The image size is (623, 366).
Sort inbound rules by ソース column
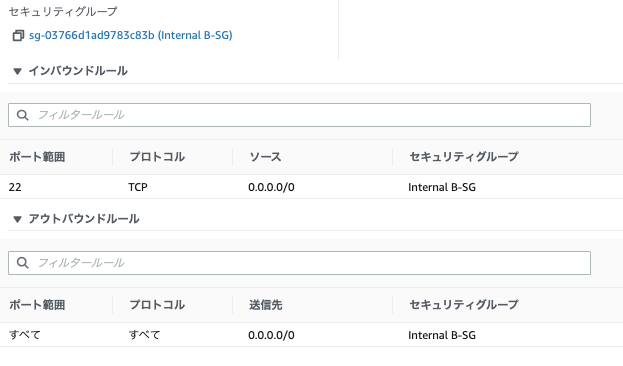tap(265, 157)
